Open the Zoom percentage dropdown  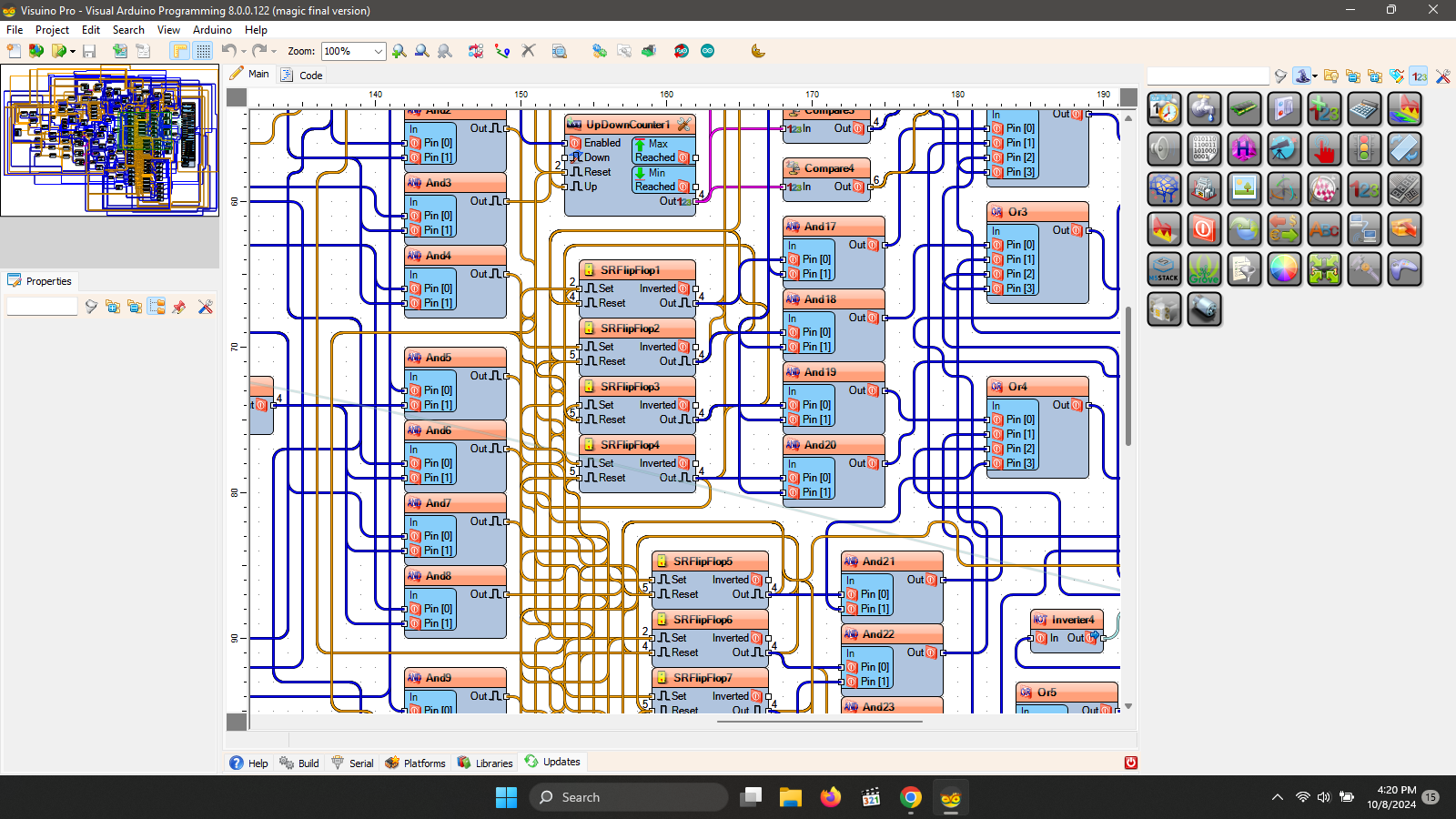[379, 52]
